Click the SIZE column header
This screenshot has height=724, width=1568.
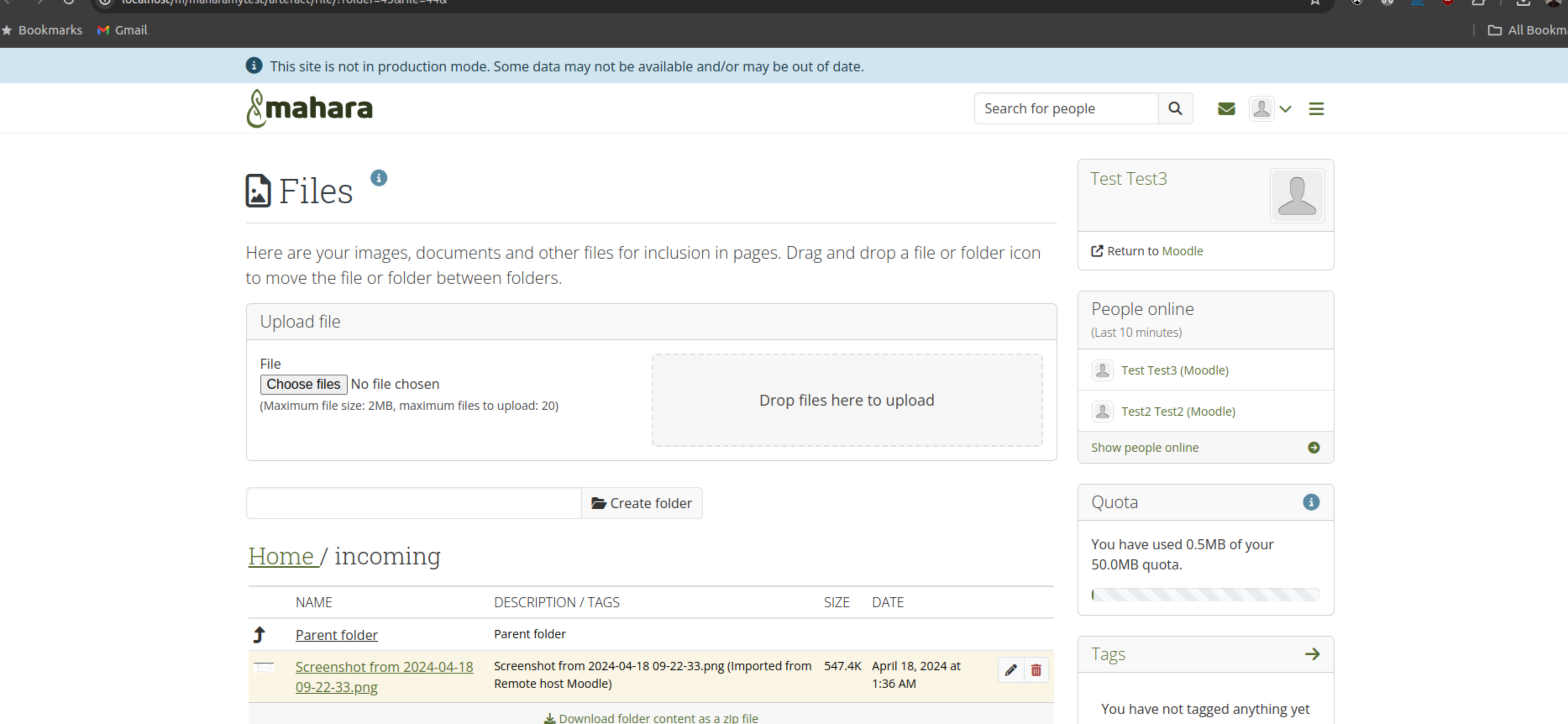click(x=836, y=602)
